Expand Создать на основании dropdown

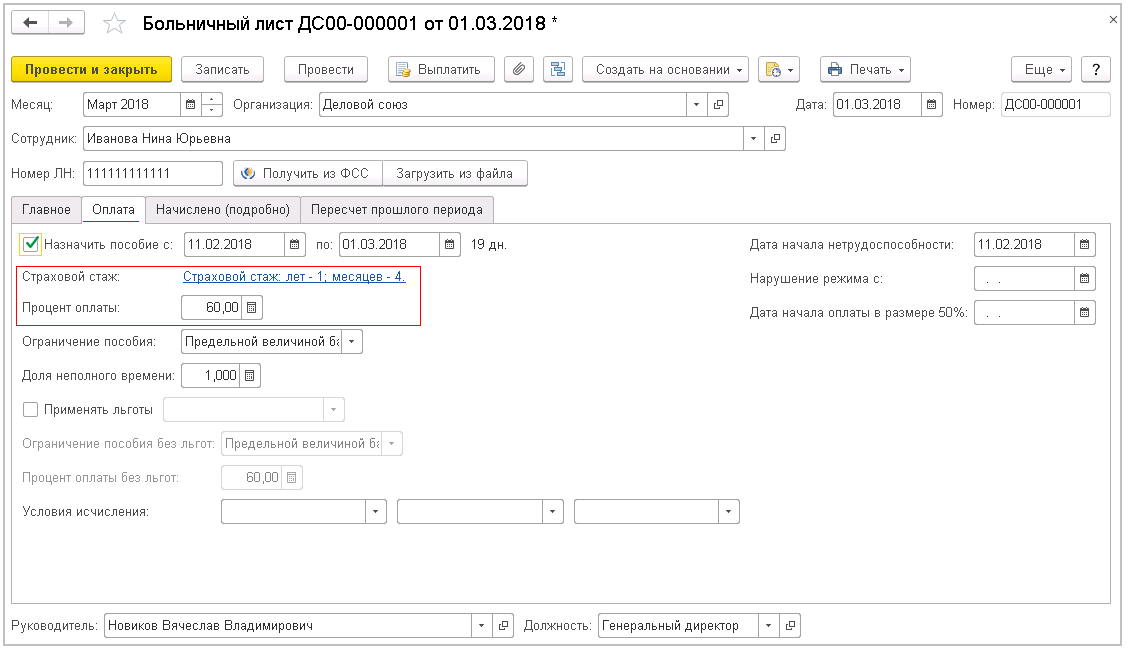click(665, 69)
